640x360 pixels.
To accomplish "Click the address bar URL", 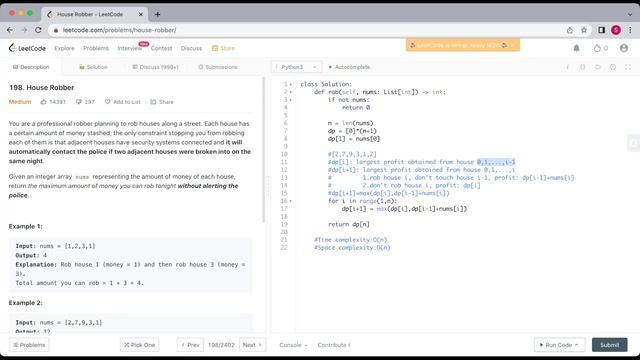I will (x=120, y=30).
